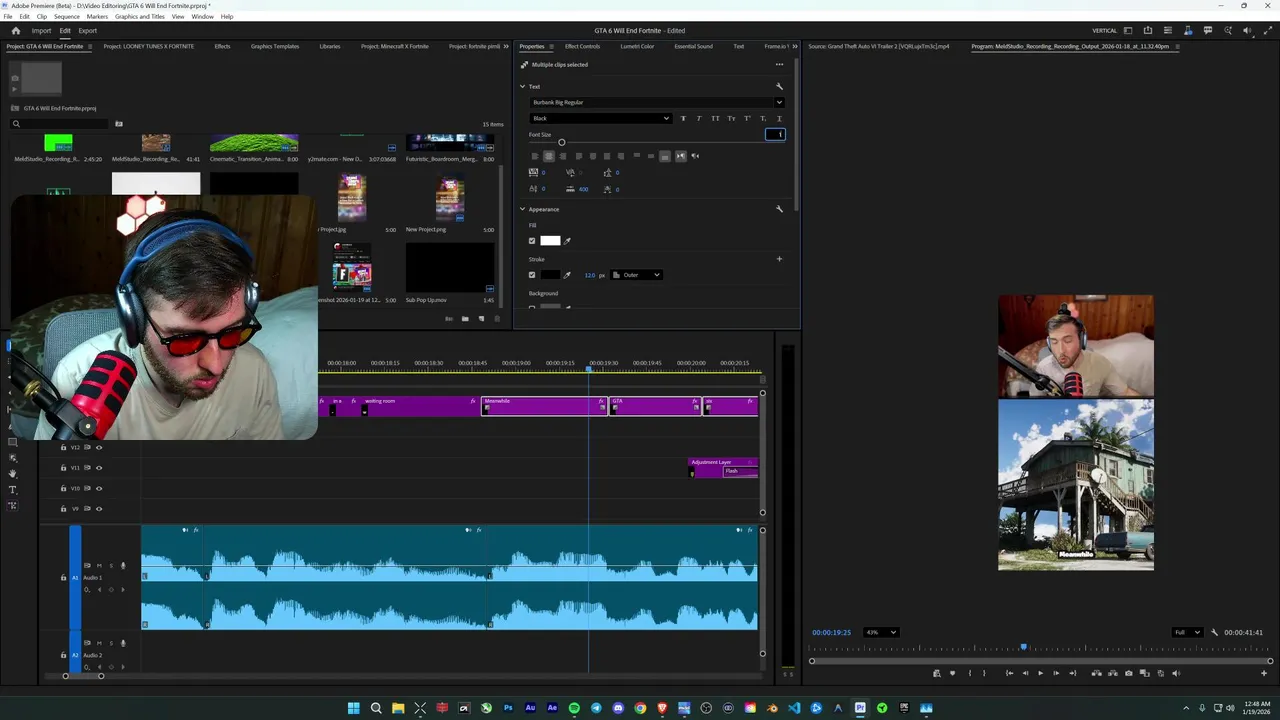Viewport: 1280px width, 720px height.
Task: Open Windows Start button on taskbar
Action: pos(353,708)
